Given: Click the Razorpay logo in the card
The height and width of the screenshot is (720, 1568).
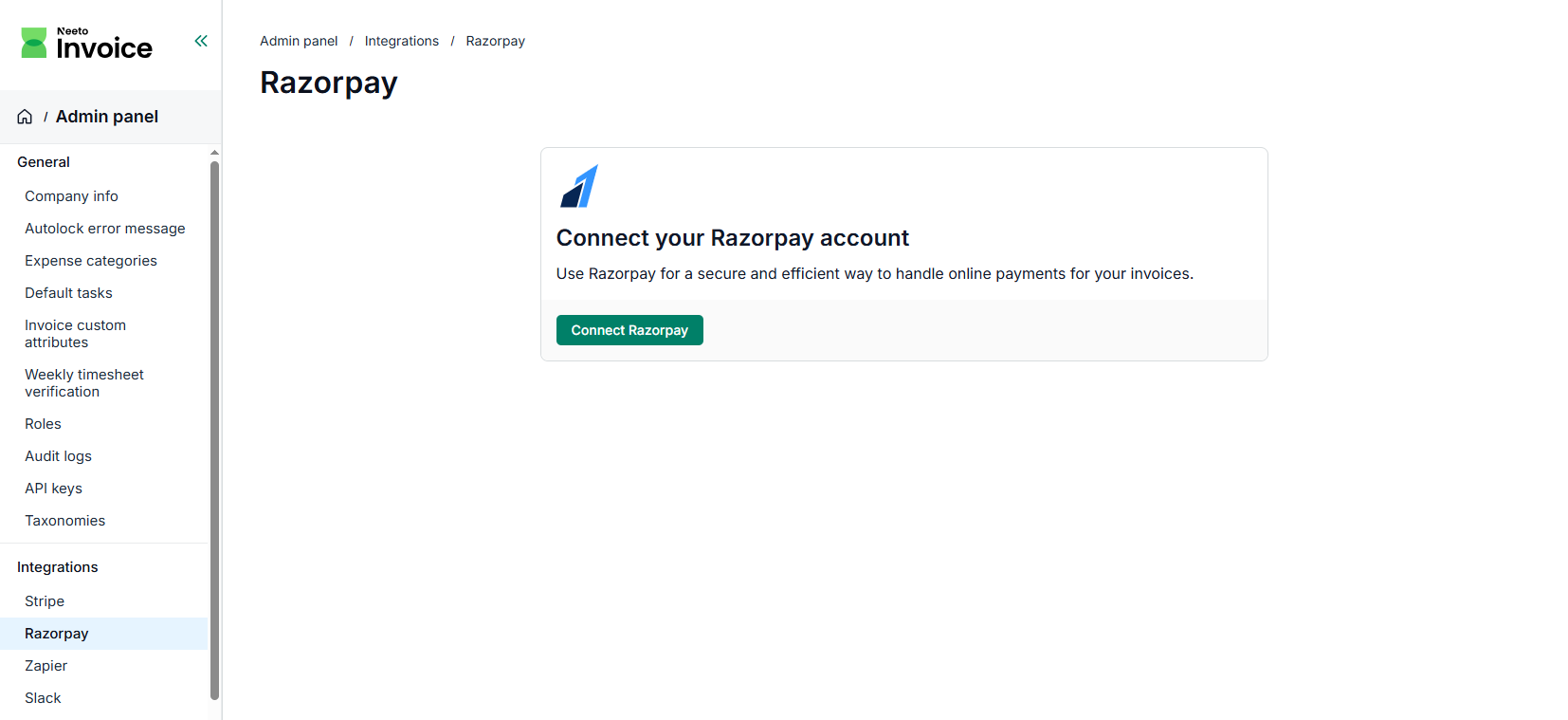Looking at the screenshot, I should click(x=579, y=186).
